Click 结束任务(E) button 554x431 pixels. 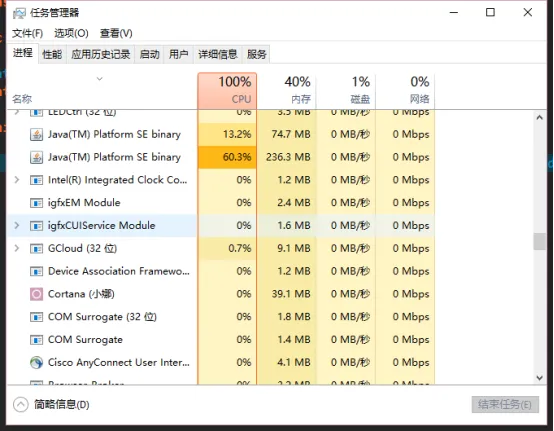505,405
